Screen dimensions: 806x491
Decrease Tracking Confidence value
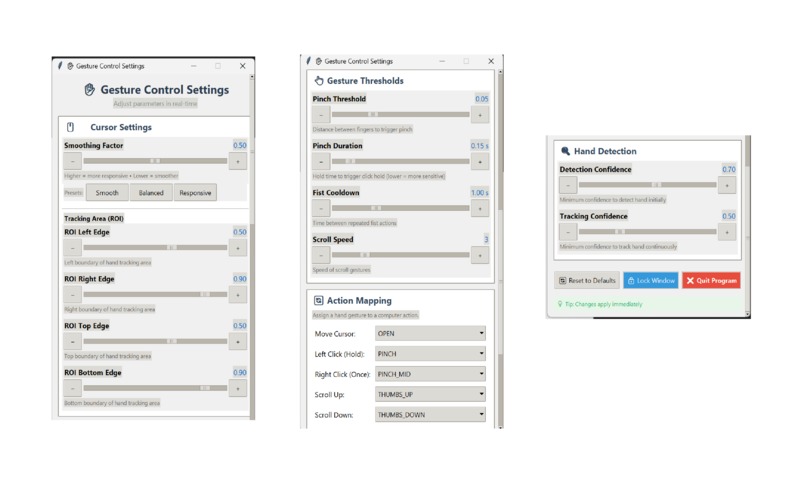pyautogui.click(x=568, y=232)
